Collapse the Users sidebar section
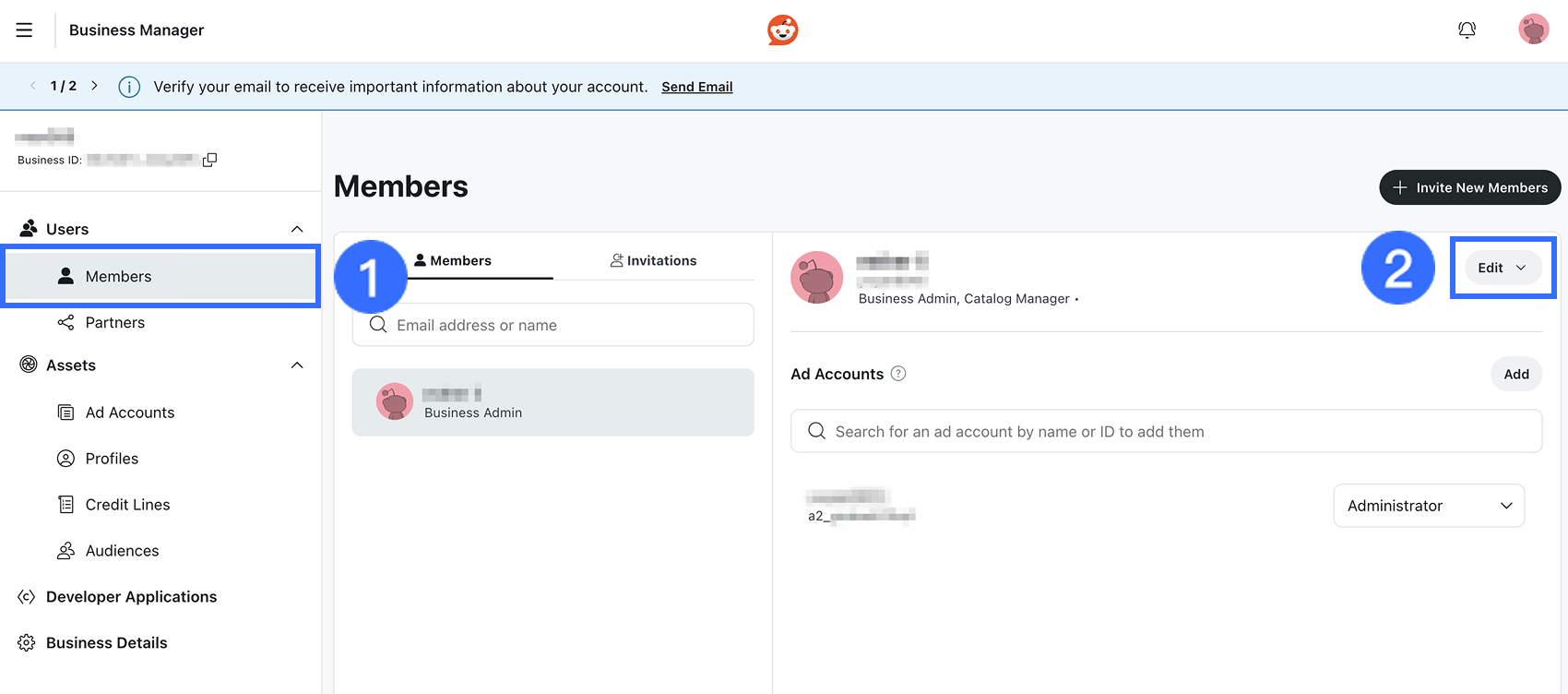The height and width of the screenshot is (694, 1568). (x=297, y=229)
